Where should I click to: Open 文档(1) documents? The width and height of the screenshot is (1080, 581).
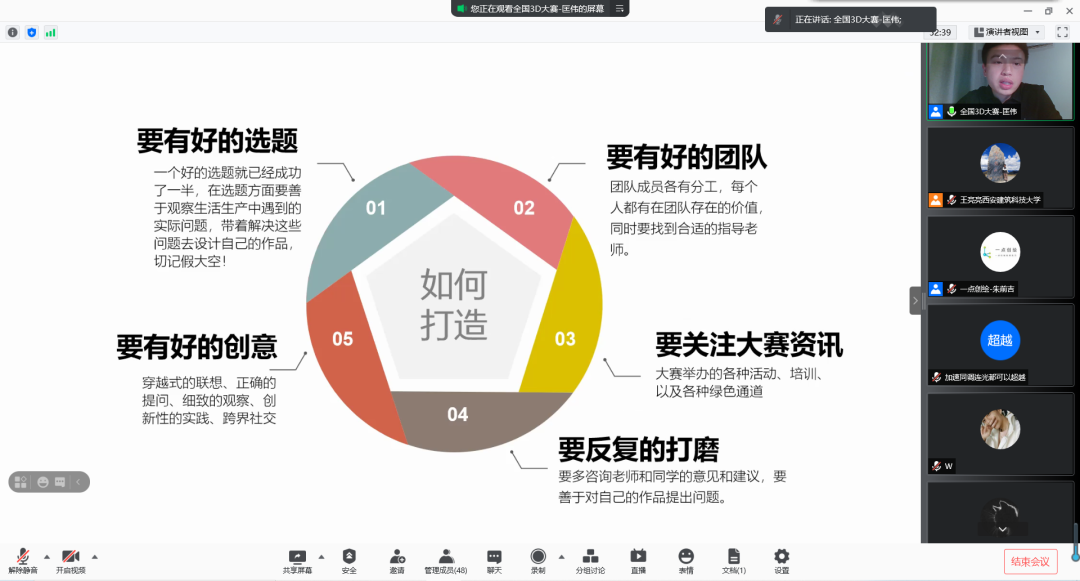pyautogui.click(x=734, y=559)
